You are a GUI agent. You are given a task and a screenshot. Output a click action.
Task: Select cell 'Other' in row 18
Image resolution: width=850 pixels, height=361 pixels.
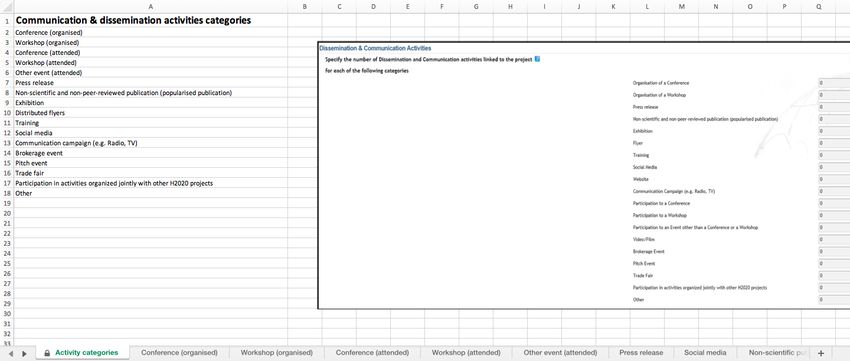(150, 193)
